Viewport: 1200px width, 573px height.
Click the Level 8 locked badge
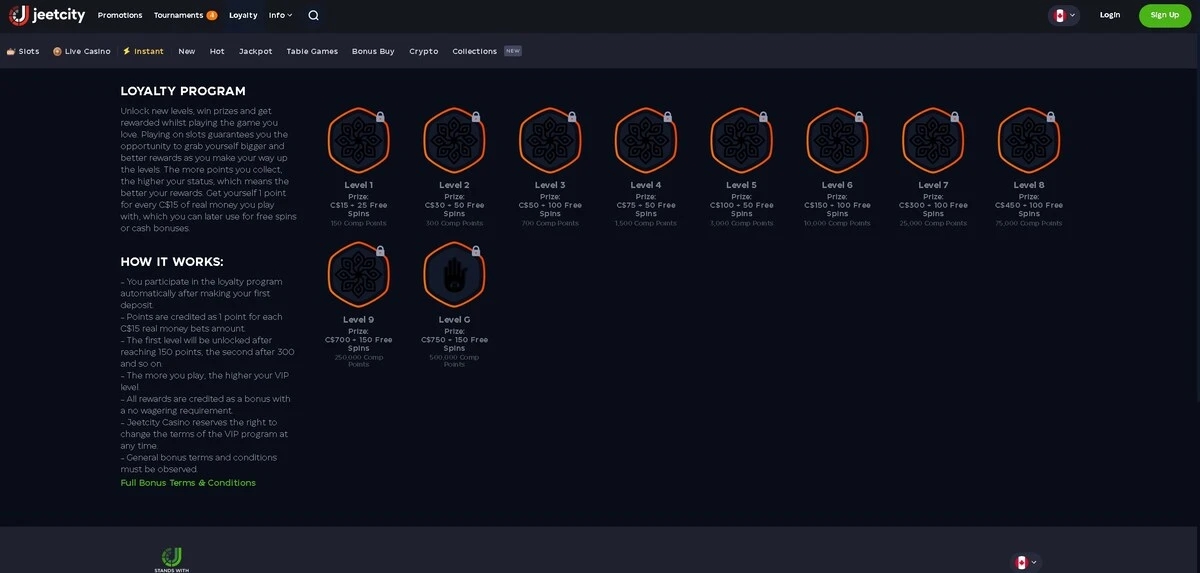(x=1029, y=141)
